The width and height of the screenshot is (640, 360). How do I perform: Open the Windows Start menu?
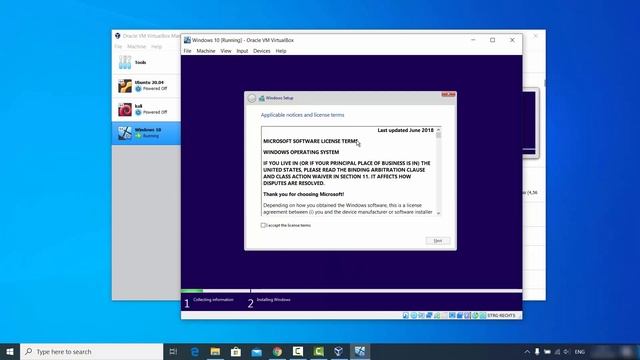coord(10,351)
